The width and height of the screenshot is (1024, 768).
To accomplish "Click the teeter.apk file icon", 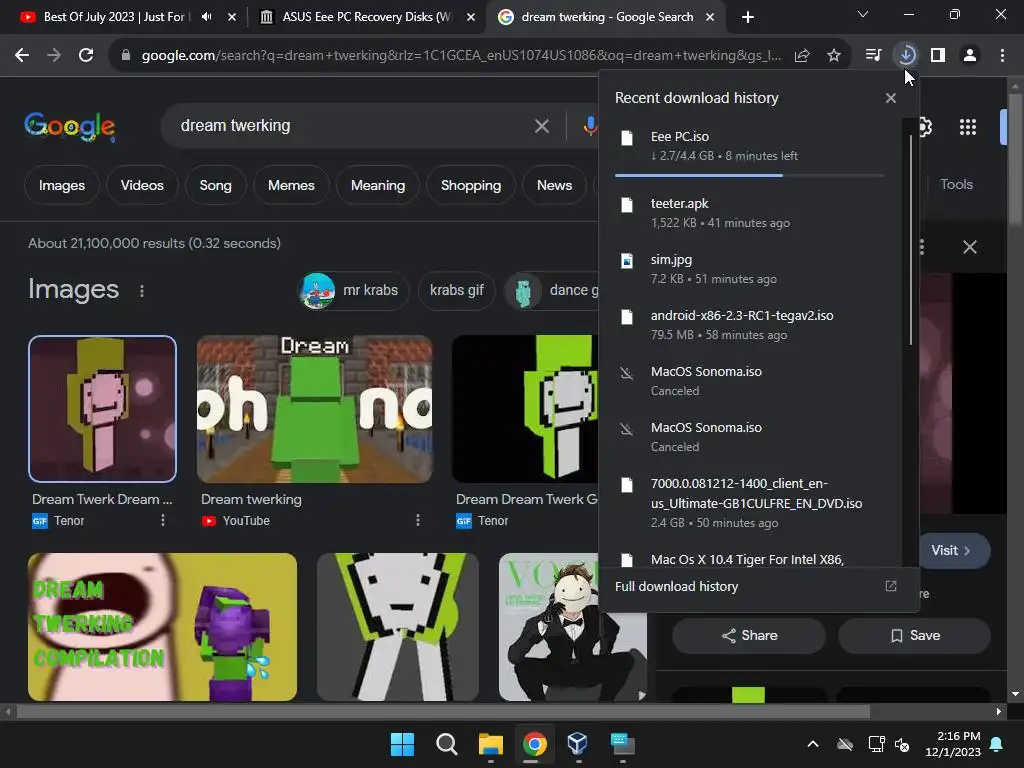I will pyautogui.click(x=627, y=205).
